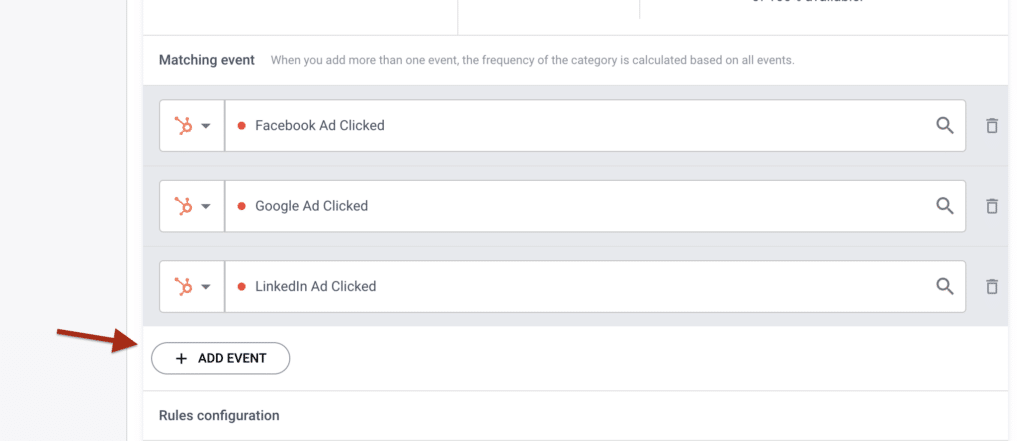
Task: Expand source dropdown arrow for Google Ad Clicked
Action: coord(206,206)
